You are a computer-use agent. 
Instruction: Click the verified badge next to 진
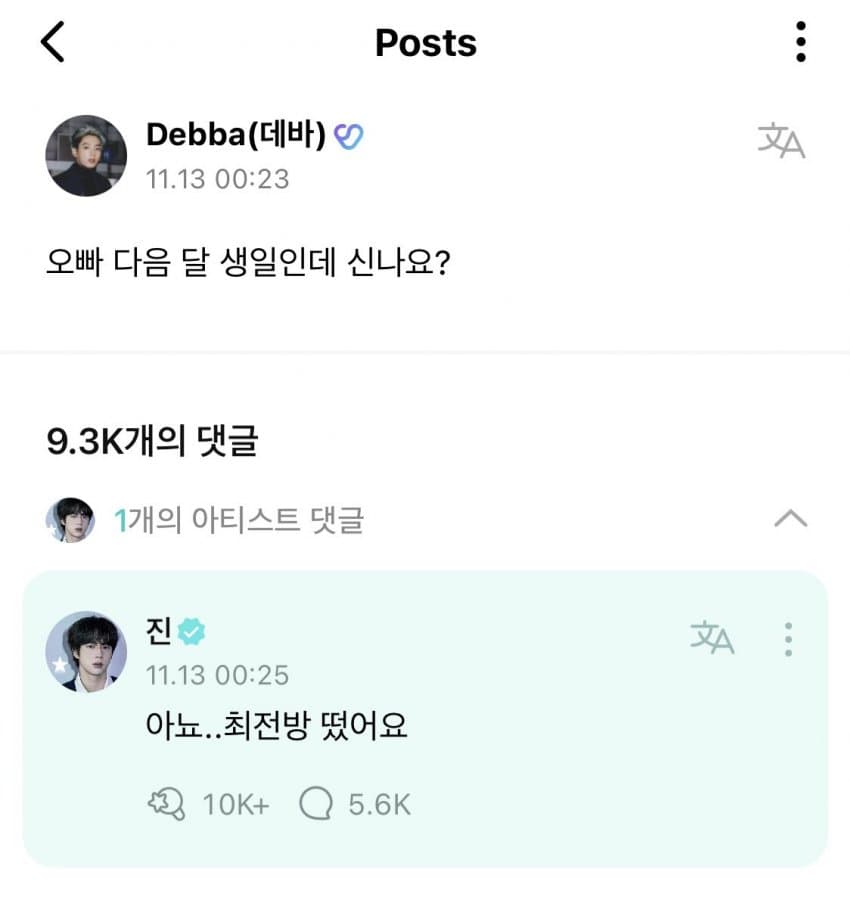(192, 631)
